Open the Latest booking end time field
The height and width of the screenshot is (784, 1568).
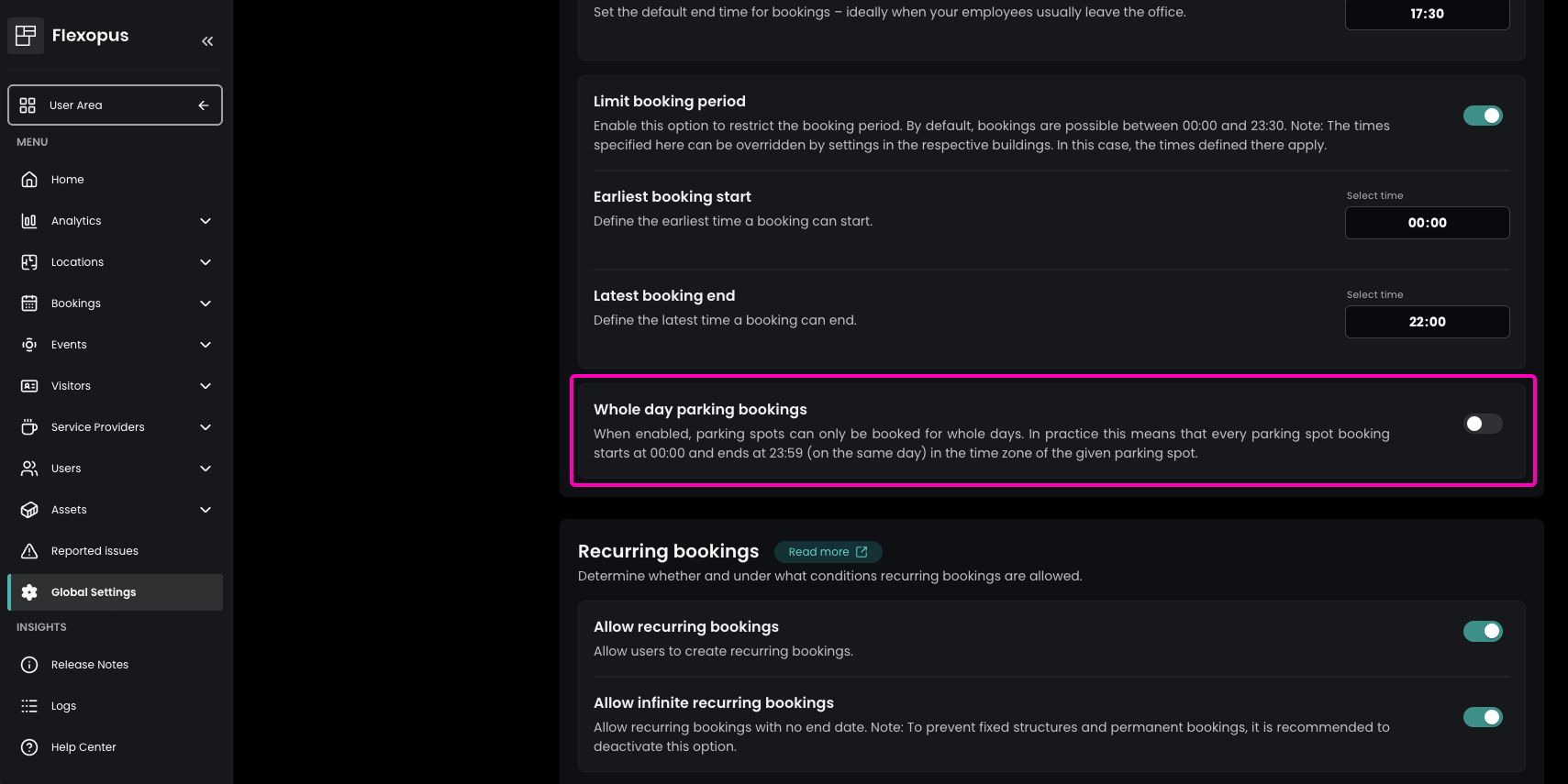tap(1427, 322)
